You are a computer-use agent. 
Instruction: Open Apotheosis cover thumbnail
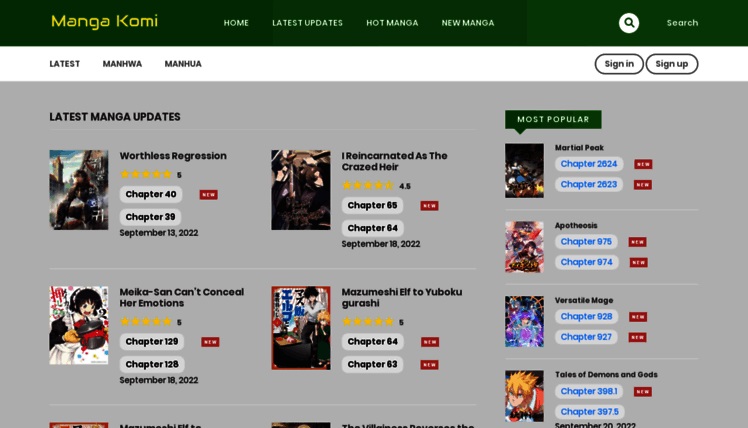pos(524,247)
